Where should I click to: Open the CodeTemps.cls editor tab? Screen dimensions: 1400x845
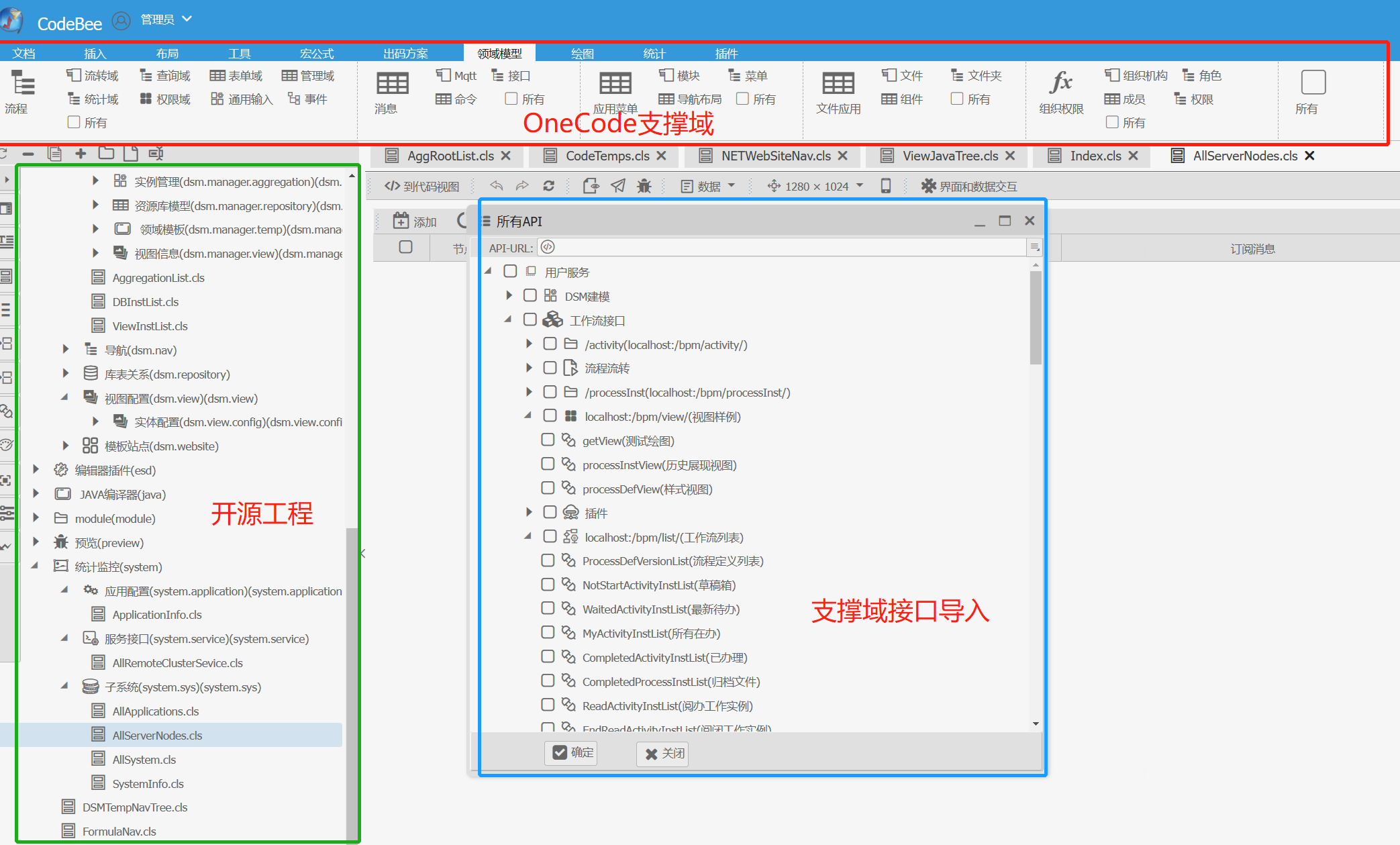607,156
